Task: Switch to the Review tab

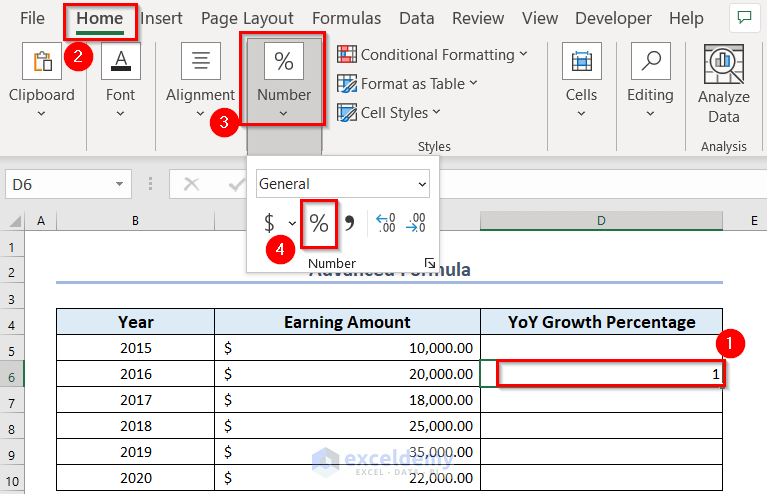Action: click(x=478, y=19)
